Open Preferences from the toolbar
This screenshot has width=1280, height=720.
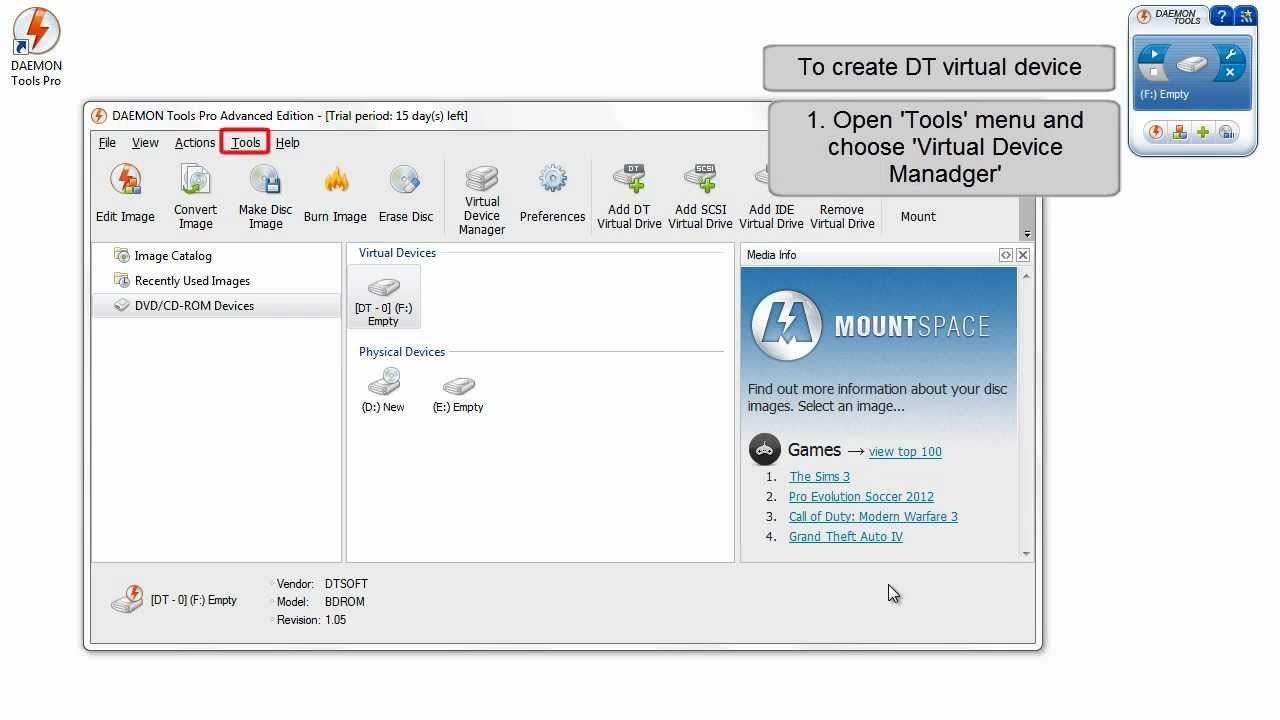coord(552,195)
